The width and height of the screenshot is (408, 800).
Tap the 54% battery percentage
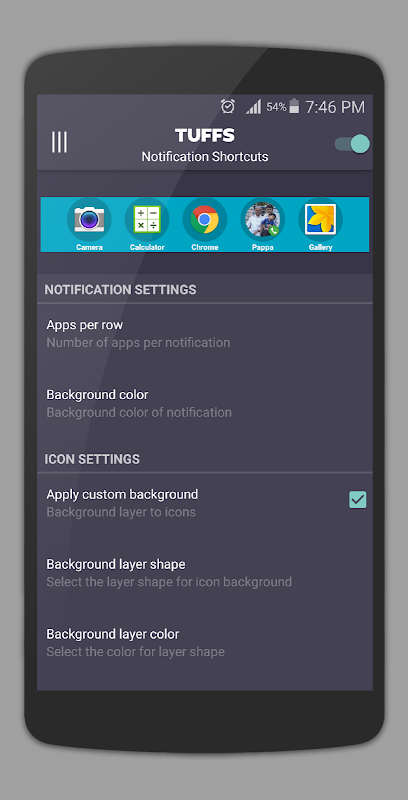276,107
